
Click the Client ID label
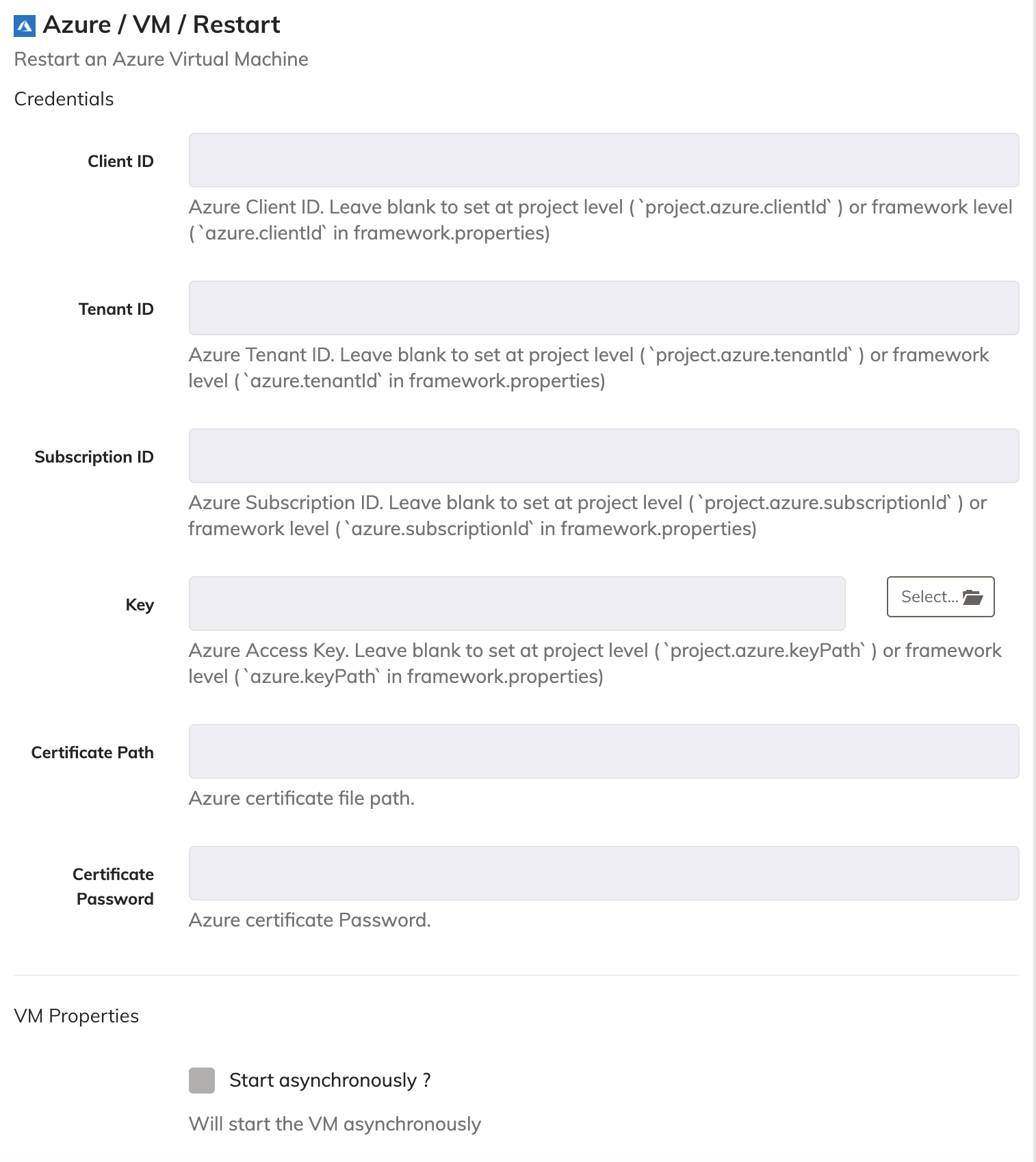[x=120, y=162]
